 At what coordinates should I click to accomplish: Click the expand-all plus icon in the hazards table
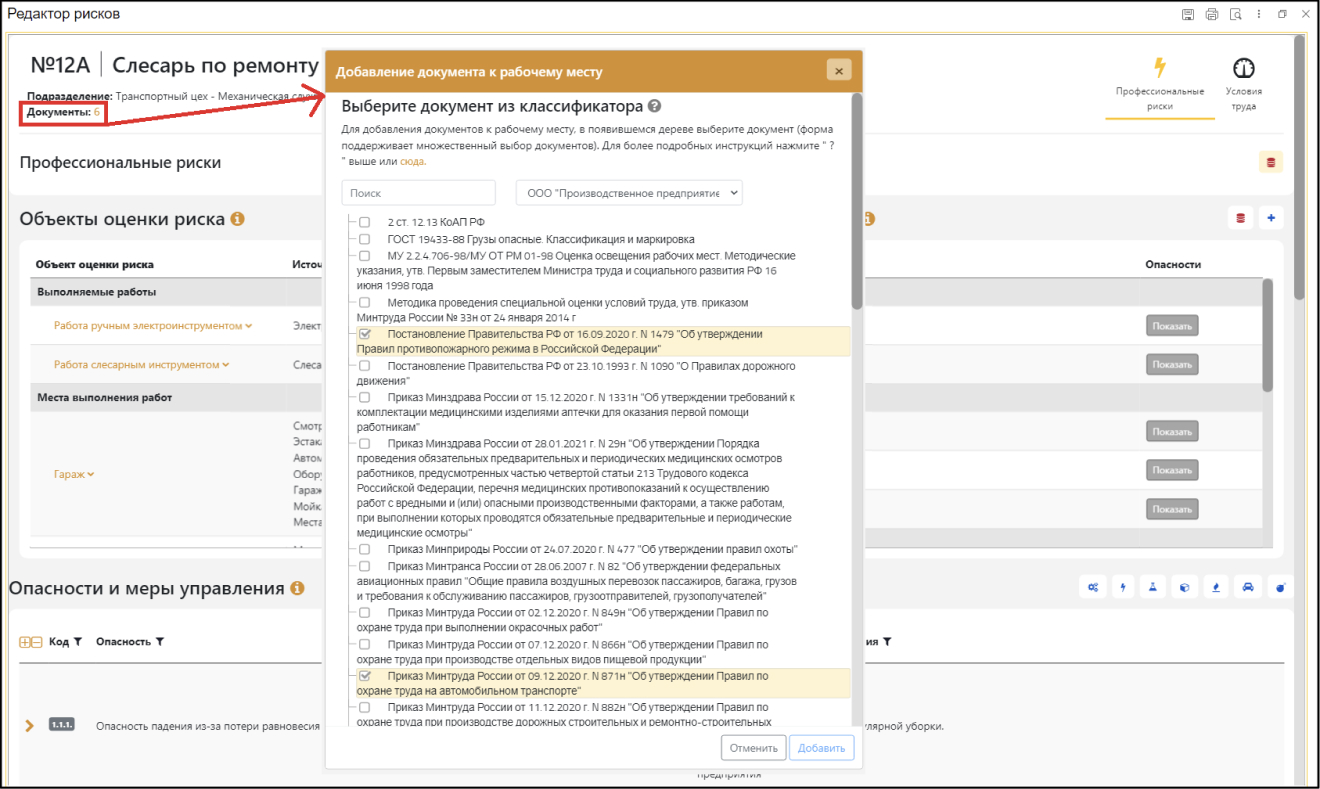(25, 642)
